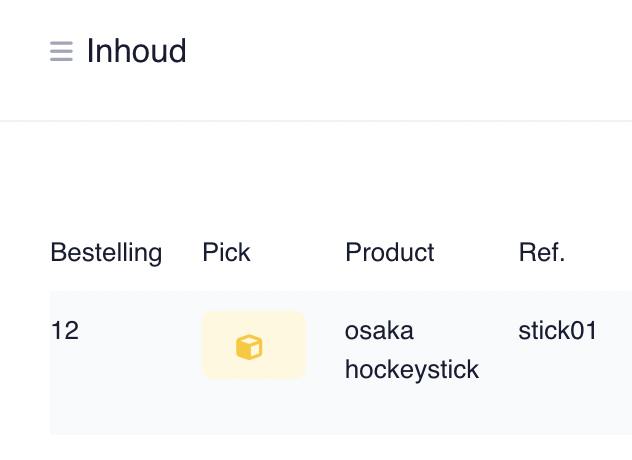Click row gap between pick button and osaka
The image size is (632, 460).
click(x=326, y=345)
